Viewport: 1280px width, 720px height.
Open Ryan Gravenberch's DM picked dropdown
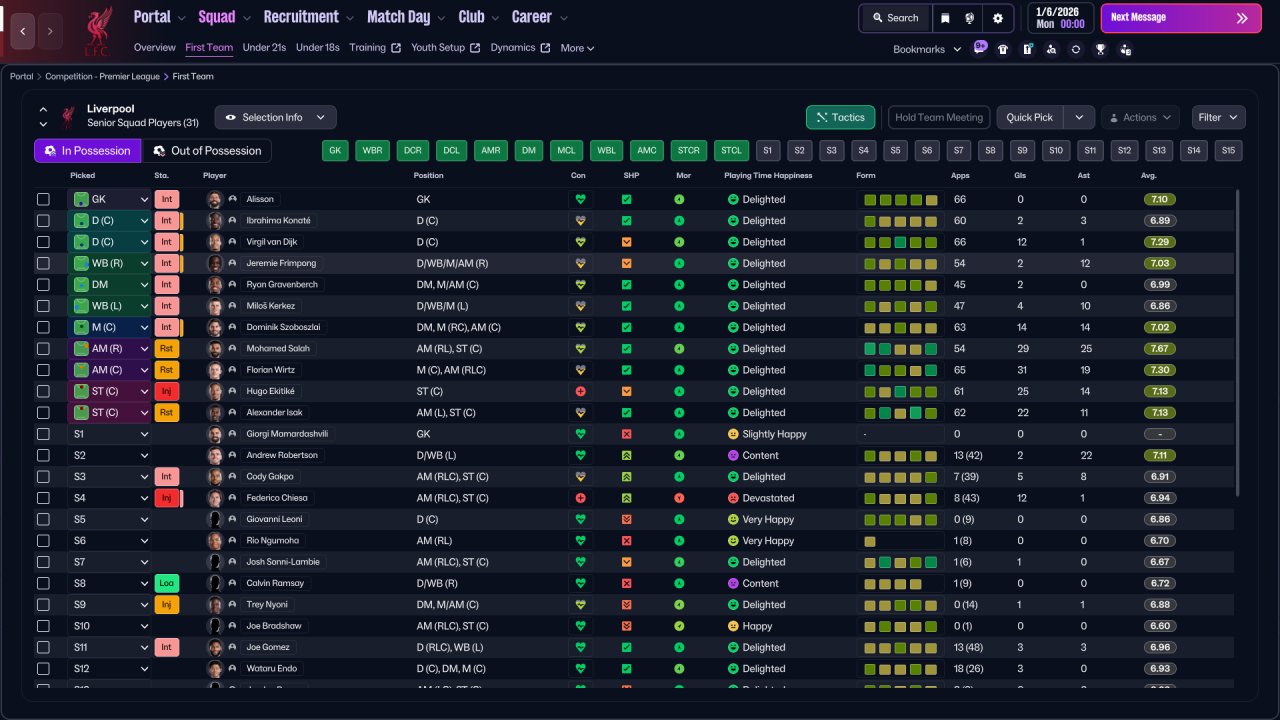point(110,285)
